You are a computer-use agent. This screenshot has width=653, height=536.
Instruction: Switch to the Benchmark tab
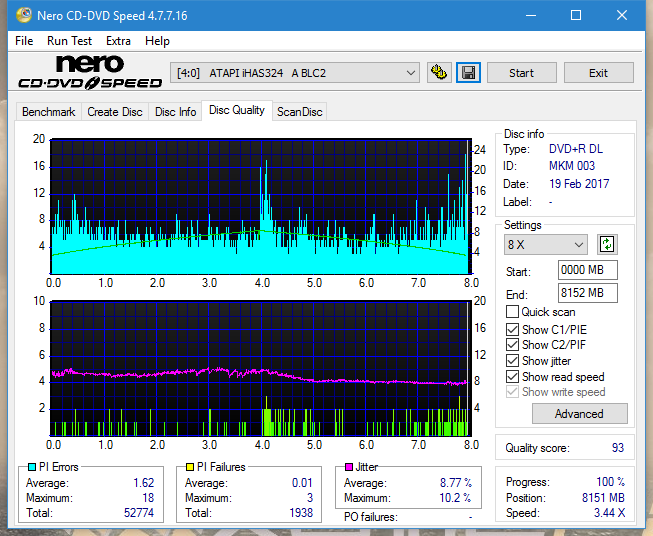49,112
